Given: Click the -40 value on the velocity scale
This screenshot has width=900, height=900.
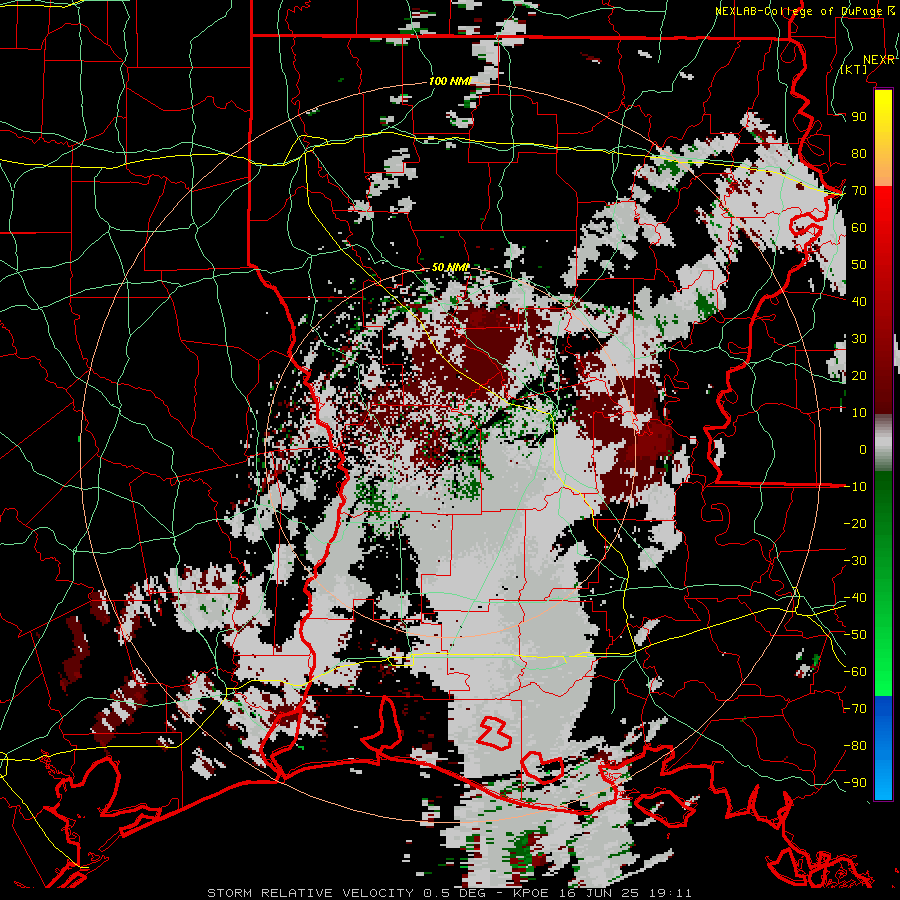Looking at the screenshot, I should pos(855,598).
